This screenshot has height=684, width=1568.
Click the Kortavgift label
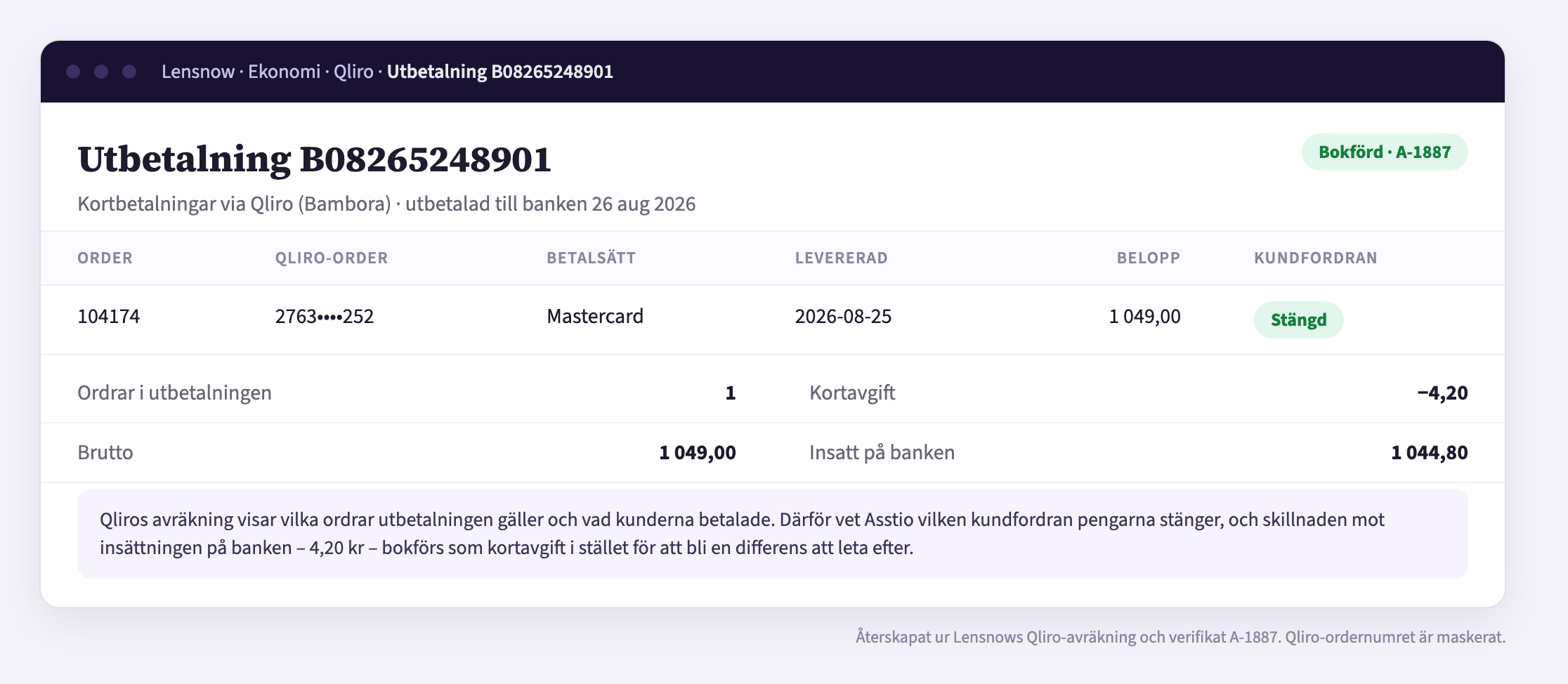click(852, 393)
